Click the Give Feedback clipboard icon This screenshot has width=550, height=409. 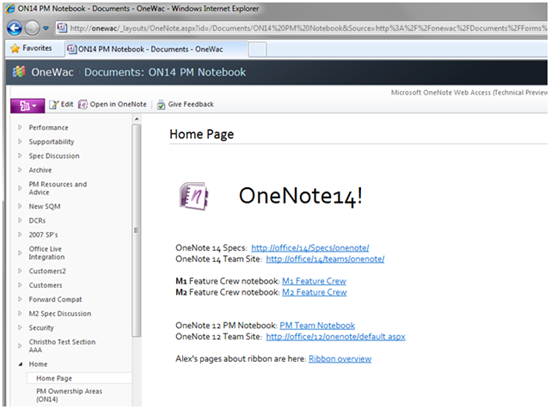[161, 105]
